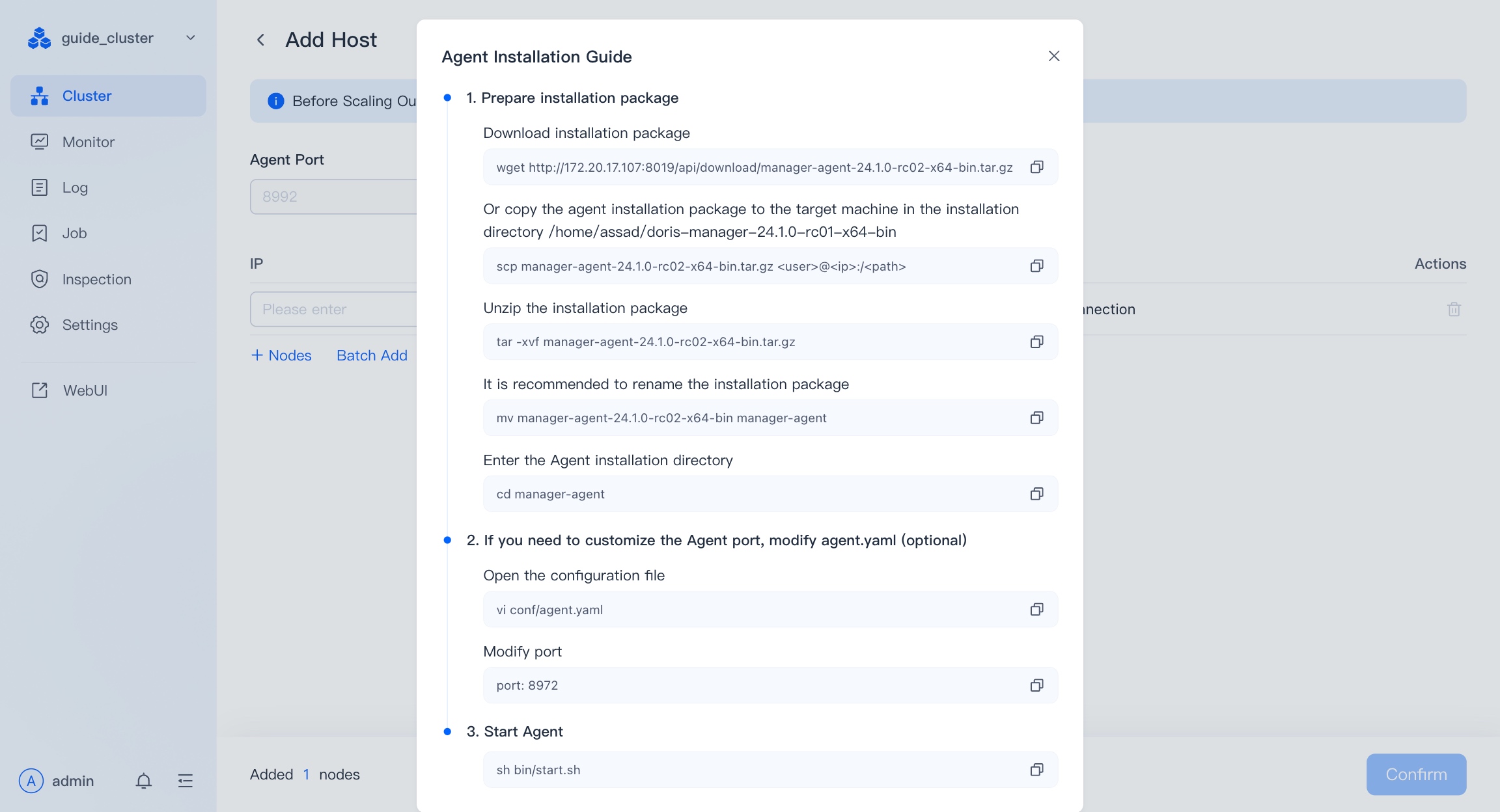
Task: Copy the mv rename command
Action: (1036, 418)
